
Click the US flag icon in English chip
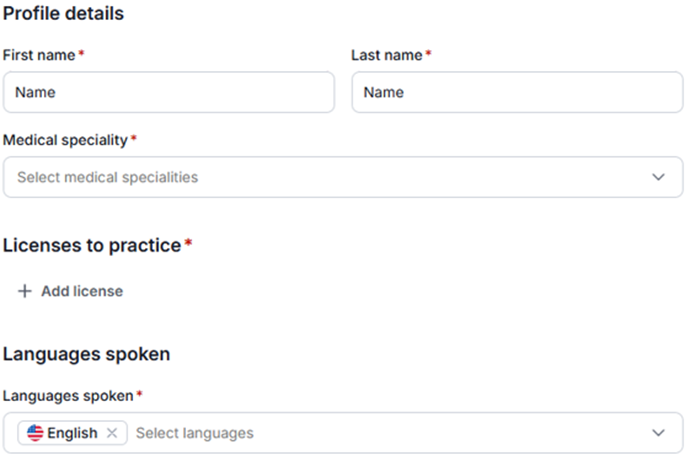click(x=36, y=433)
